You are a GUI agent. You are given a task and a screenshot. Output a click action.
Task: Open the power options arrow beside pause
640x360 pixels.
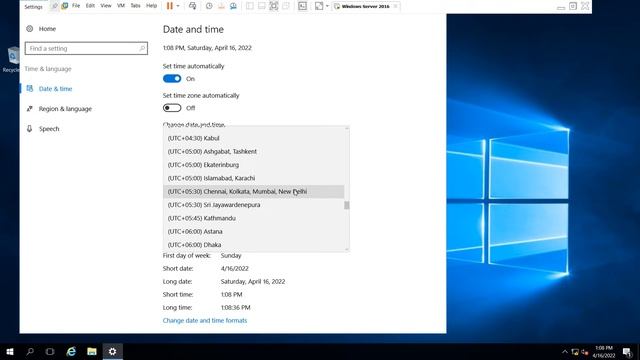178,6
